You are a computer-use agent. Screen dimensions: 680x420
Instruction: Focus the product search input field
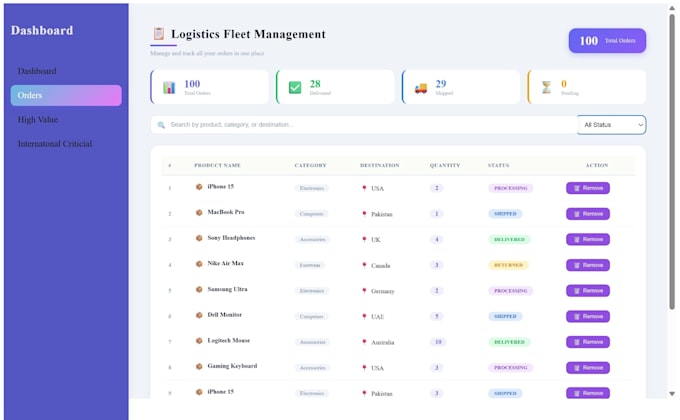[x=364, y=125]
